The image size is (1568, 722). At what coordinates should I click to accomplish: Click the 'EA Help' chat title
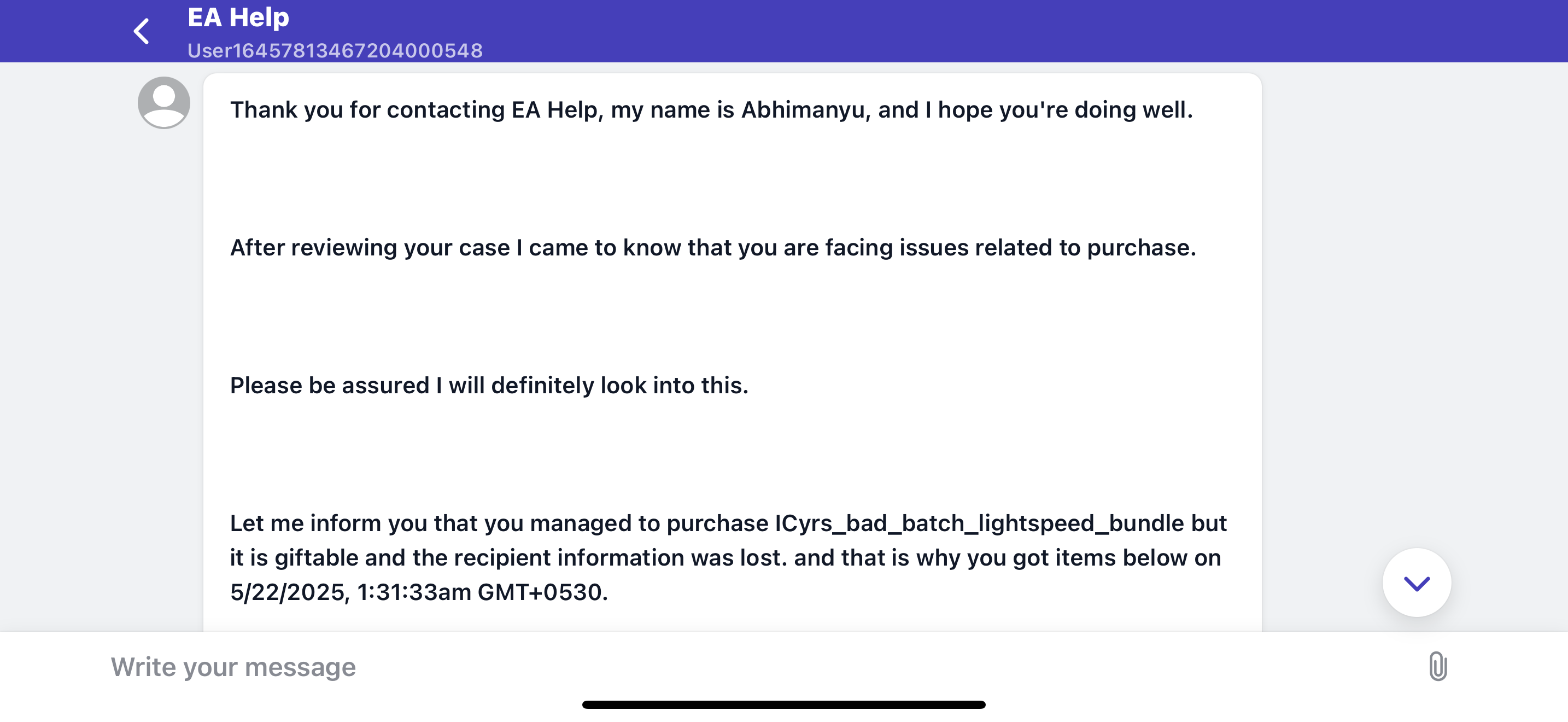coord(238,17)
